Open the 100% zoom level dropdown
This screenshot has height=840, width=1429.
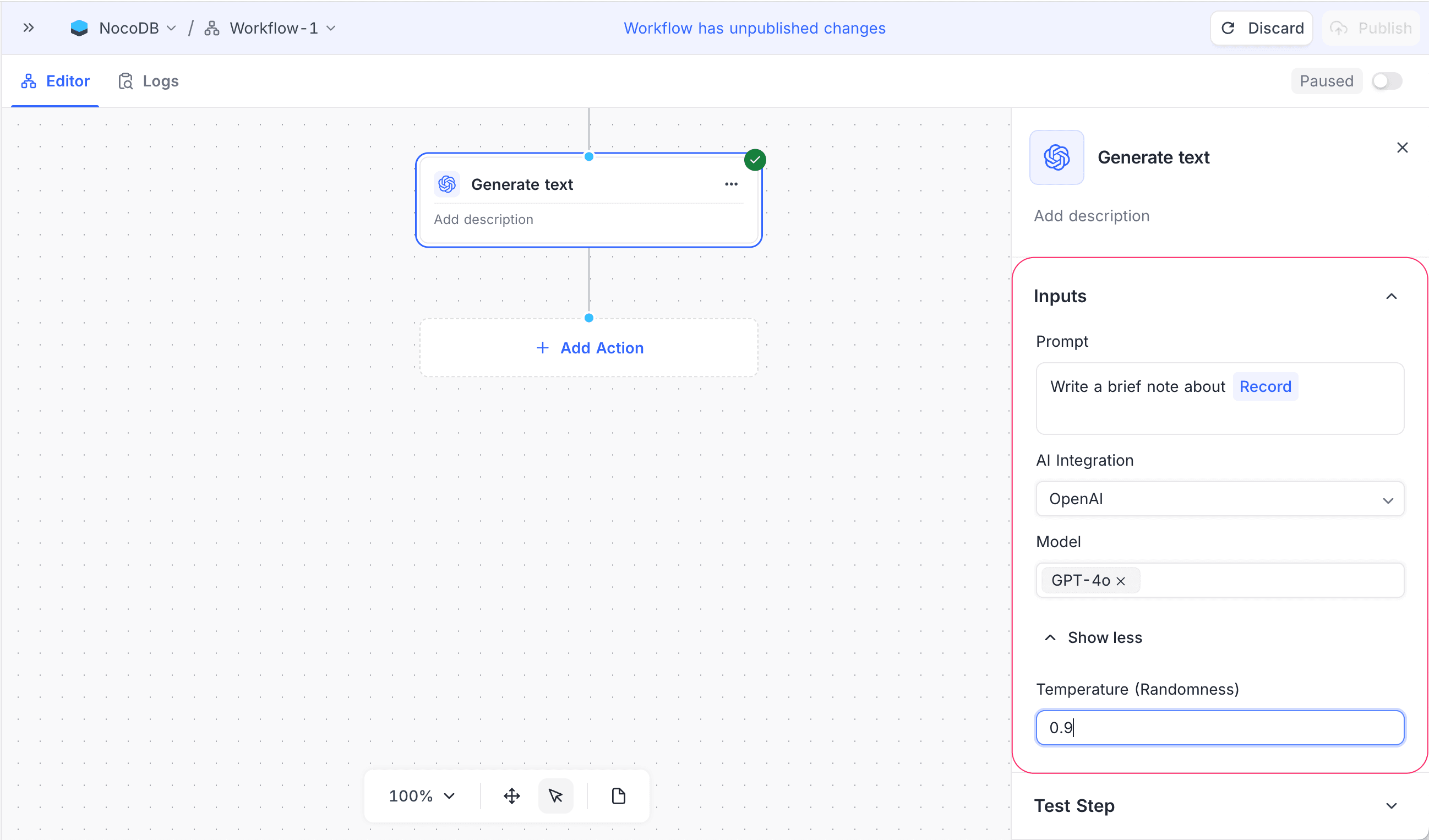(419, 795)
